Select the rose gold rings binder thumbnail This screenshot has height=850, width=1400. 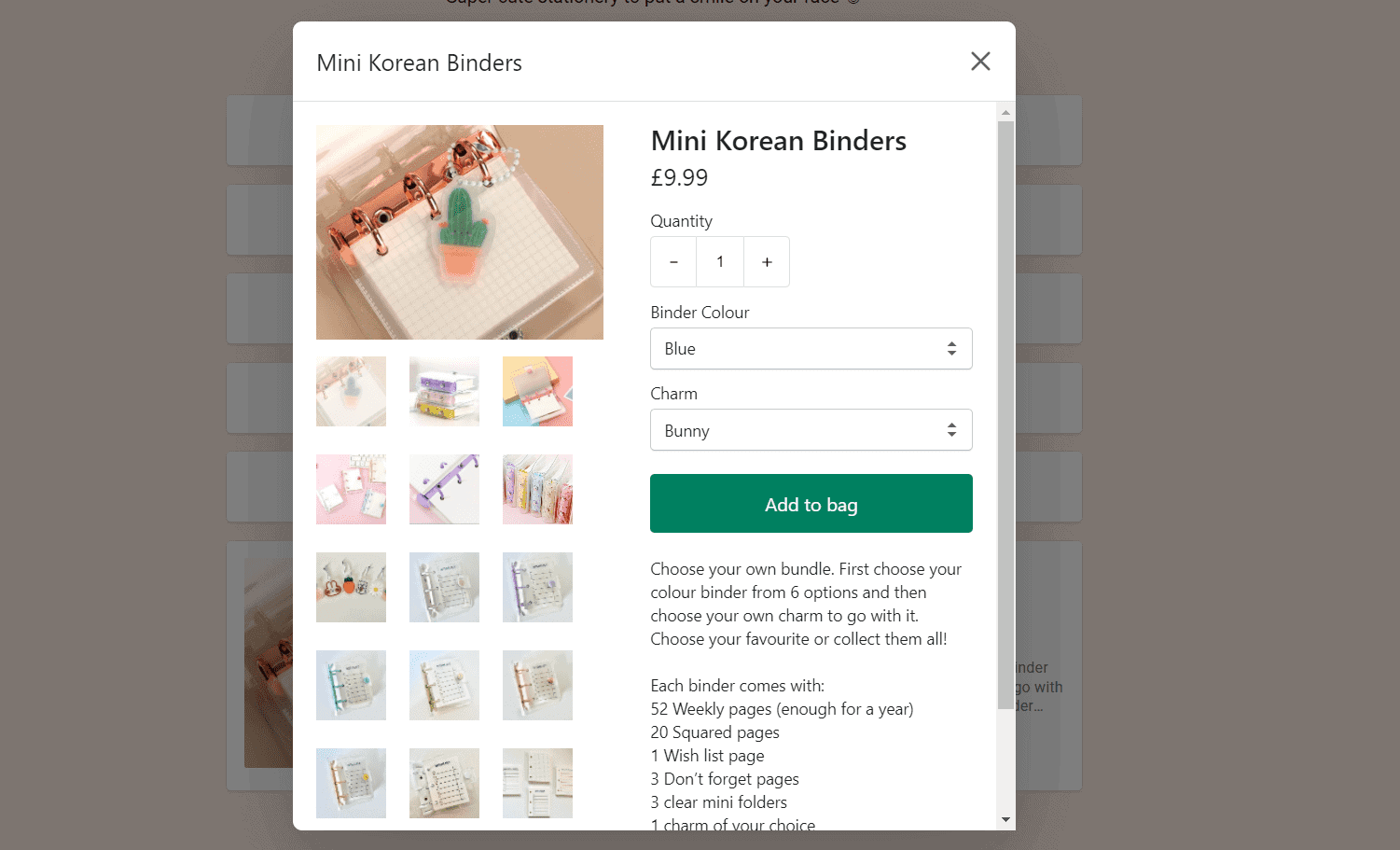537,685
